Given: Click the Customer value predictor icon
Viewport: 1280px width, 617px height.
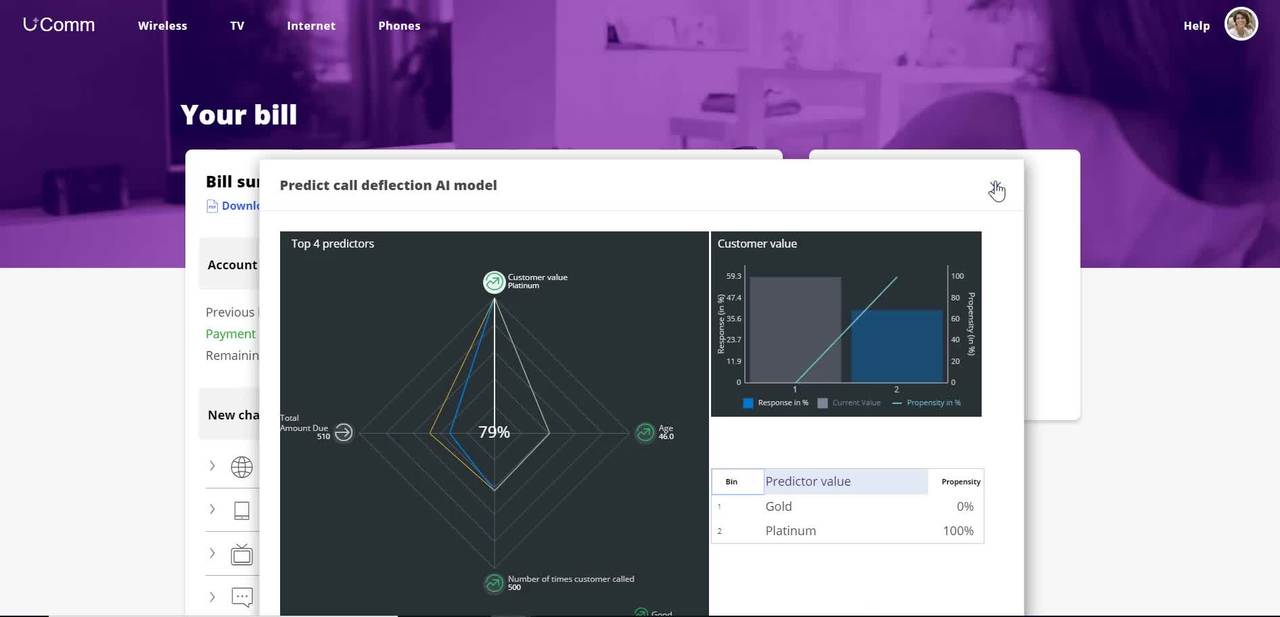Looking at the screenshot, I should [x=494, y=282].
